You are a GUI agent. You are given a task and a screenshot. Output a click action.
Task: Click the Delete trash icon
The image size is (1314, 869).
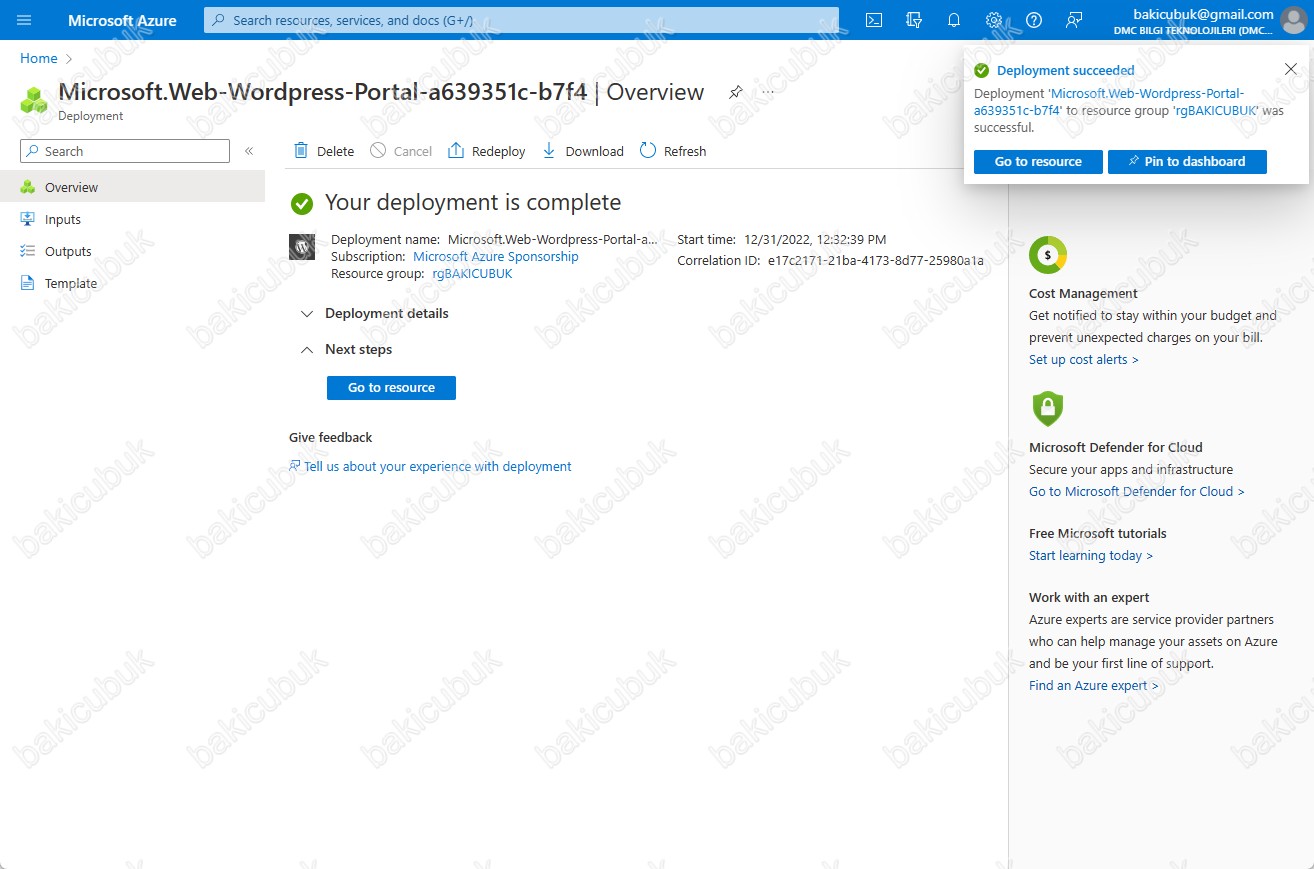click(301, 151)
